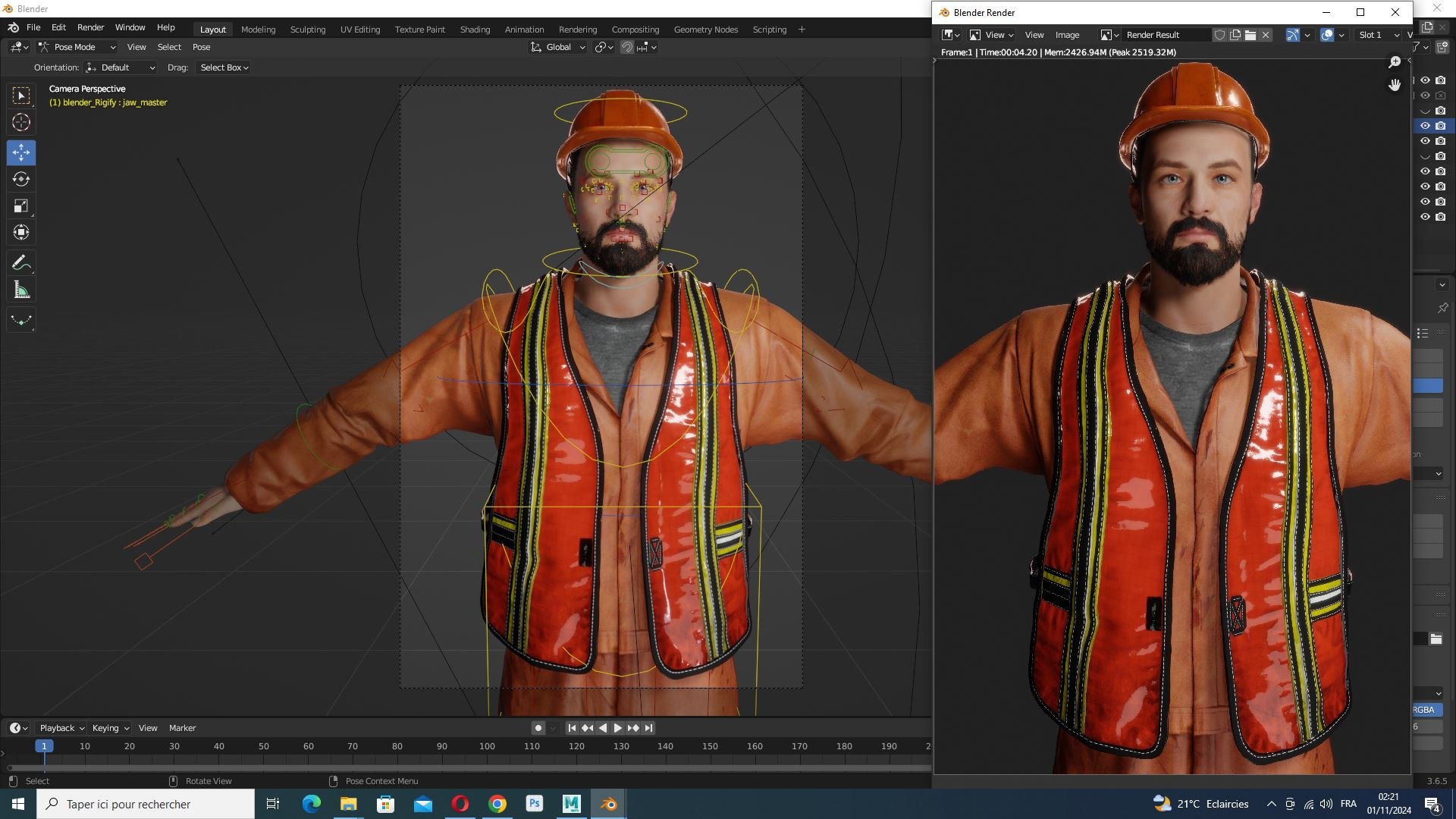Select the Measure ruler tool
Screen dimensions: 1456x819
[x=21, y=290]
